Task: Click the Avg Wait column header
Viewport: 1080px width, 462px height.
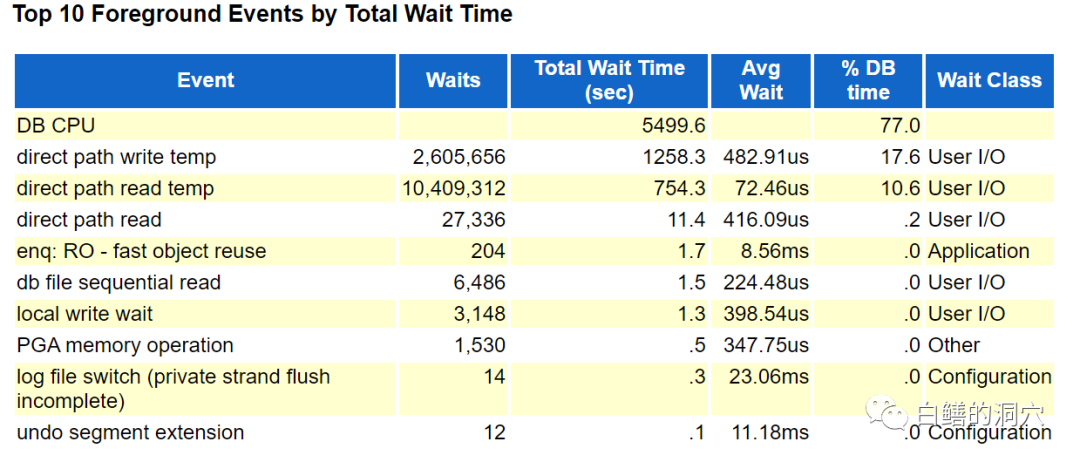Action: [761, 81]
